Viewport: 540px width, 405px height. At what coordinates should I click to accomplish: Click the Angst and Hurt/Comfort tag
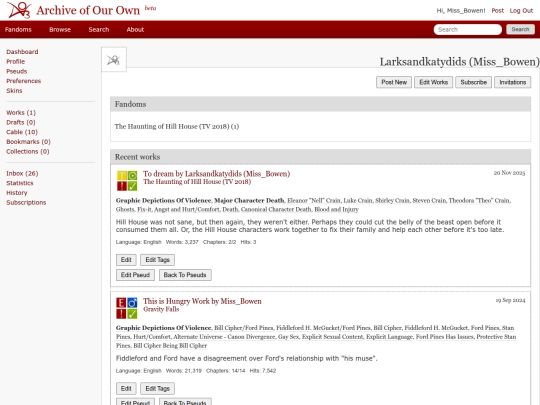[187, 209]
